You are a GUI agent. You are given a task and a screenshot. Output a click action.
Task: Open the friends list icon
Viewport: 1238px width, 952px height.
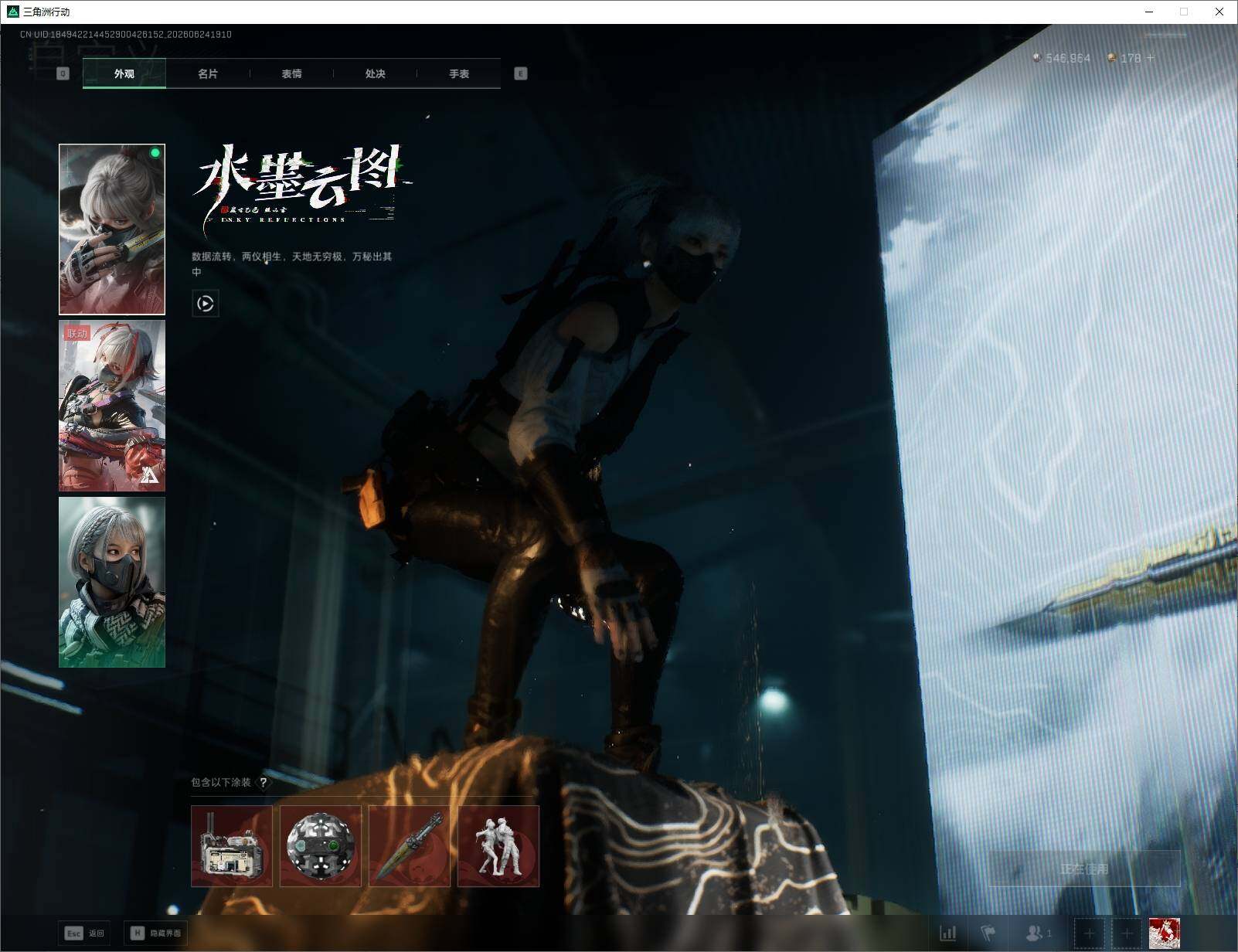(1033, 933)
